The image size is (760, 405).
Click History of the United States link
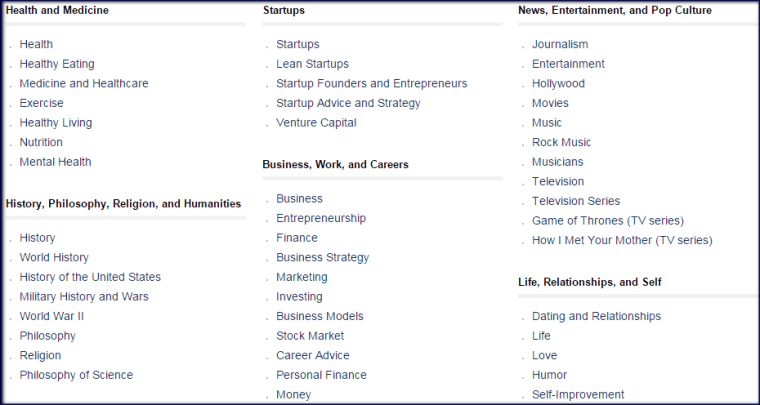[90, 277]
